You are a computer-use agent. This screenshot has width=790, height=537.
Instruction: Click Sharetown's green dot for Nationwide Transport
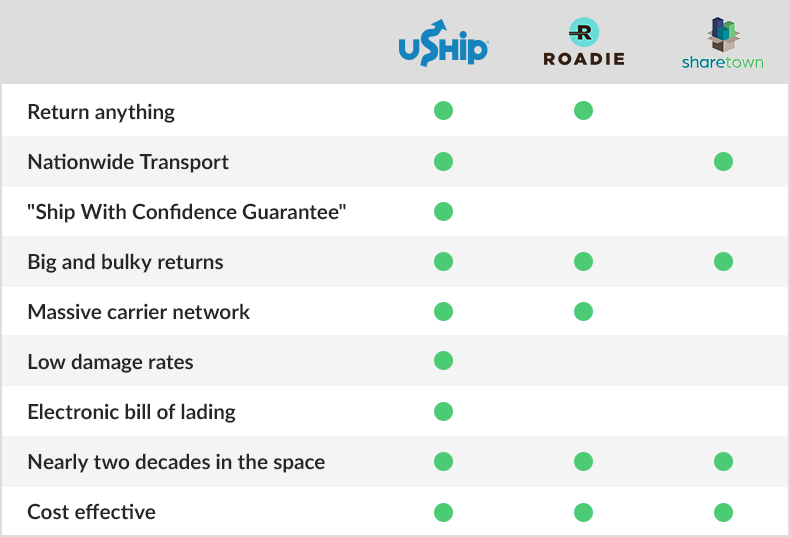point(723,161)
